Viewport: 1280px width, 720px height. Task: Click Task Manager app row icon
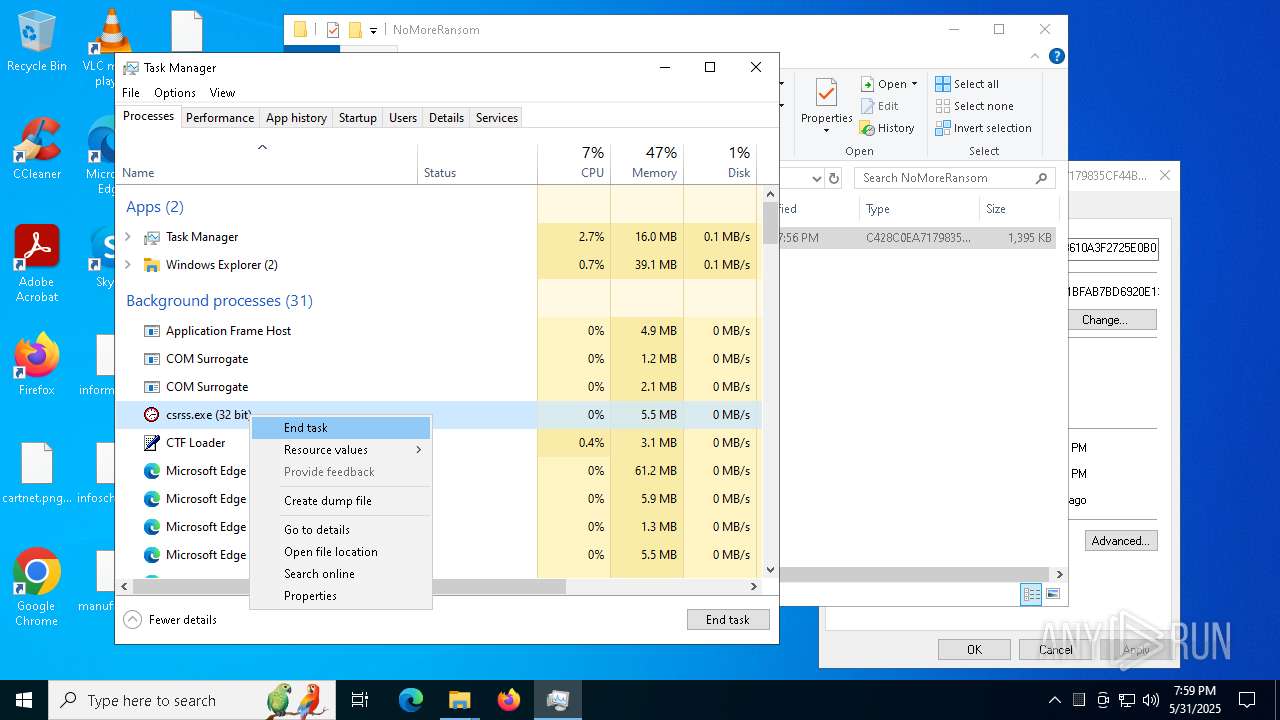pos(151,237)
